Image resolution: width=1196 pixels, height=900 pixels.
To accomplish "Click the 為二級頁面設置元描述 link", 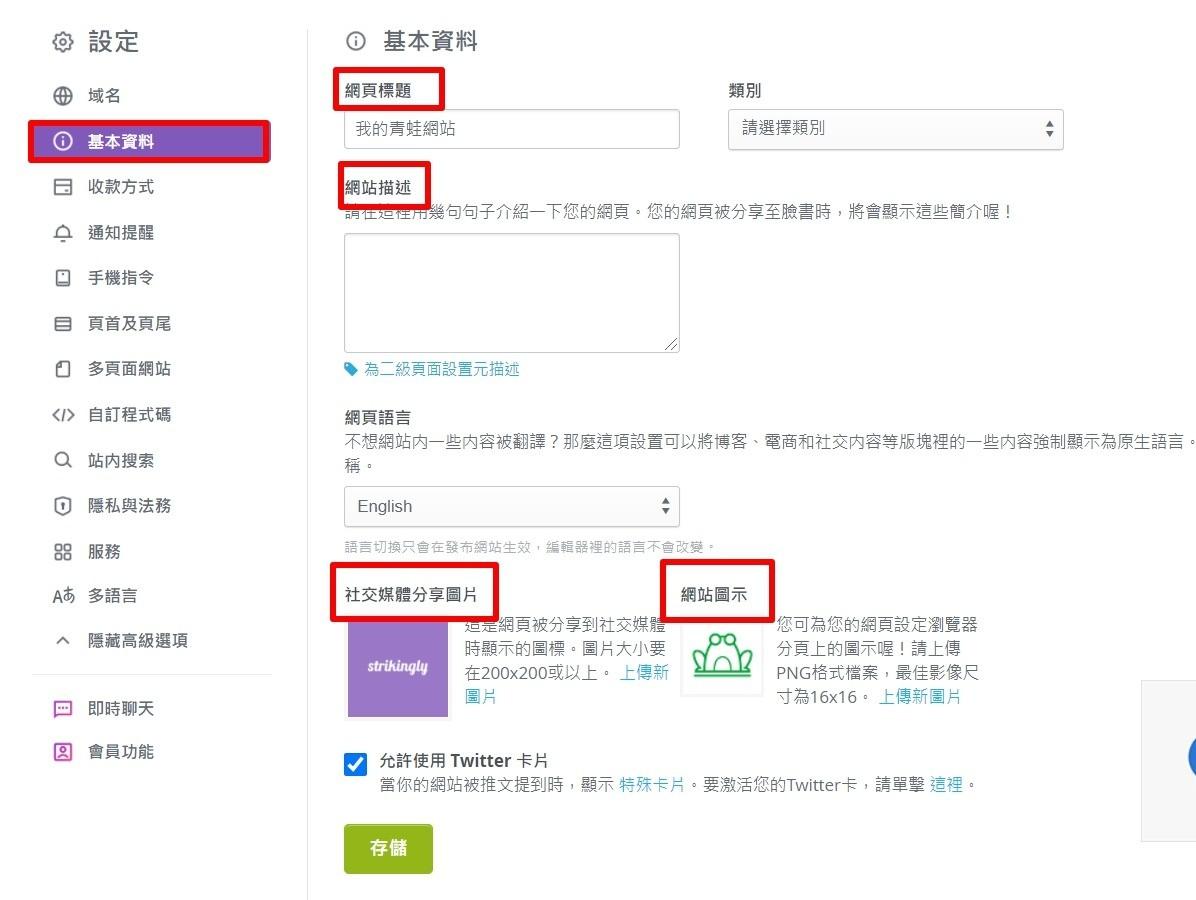I will 441,370.
